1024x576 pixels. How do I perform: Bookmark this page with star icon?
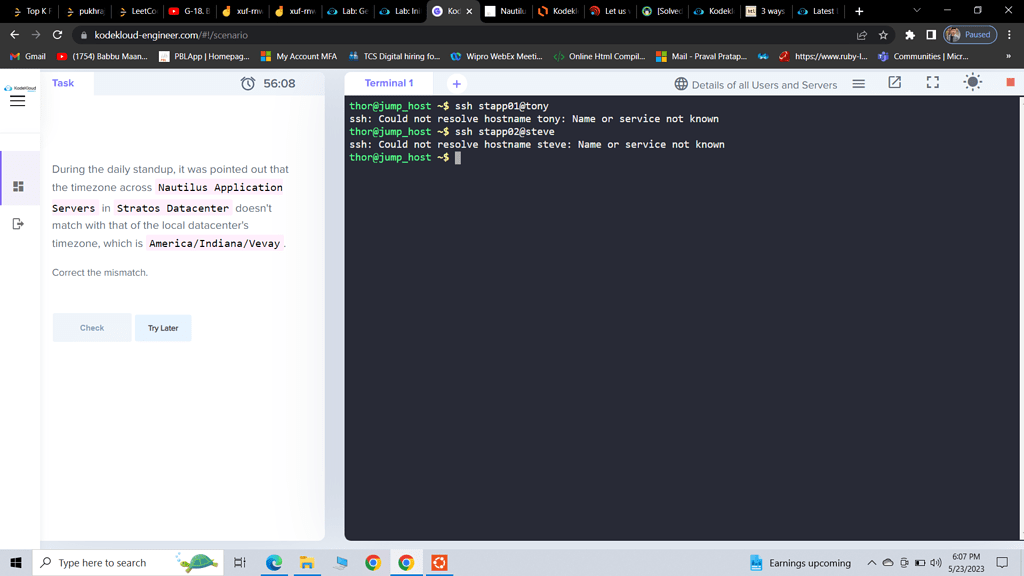pos(883,35)
